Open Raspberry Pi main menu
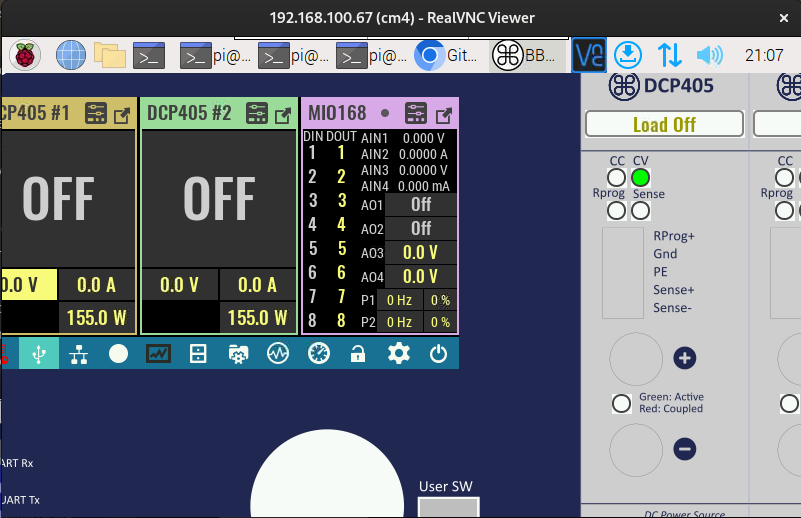Viewport: 801px width, 518px height. [x=26, y=55]
